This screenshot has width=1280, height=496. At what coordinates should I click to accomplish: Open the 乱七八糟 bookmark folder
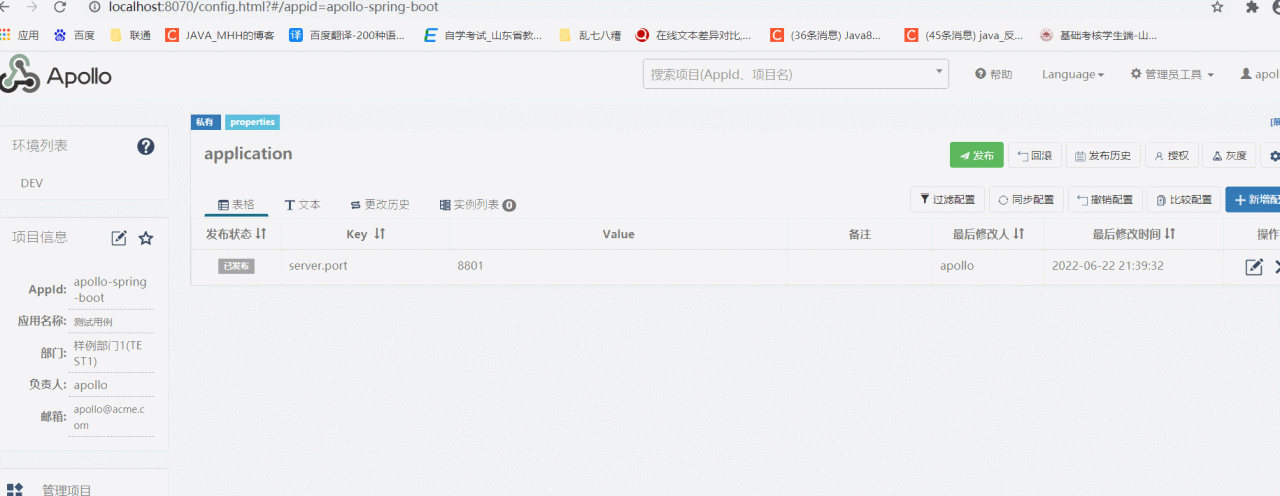[590, 35]
